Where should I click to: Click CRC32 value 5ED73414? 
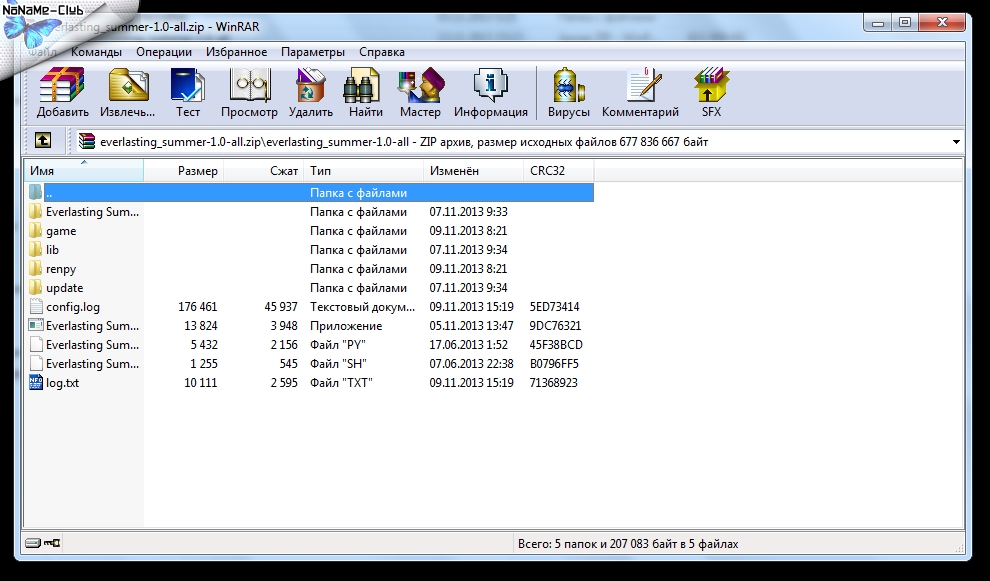[554, 307]
